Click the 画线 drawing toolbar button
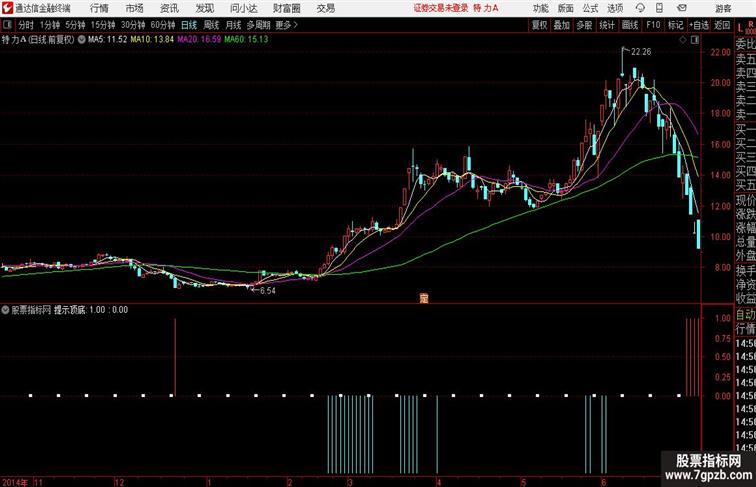The image size is (756, 487). [630, 25]
